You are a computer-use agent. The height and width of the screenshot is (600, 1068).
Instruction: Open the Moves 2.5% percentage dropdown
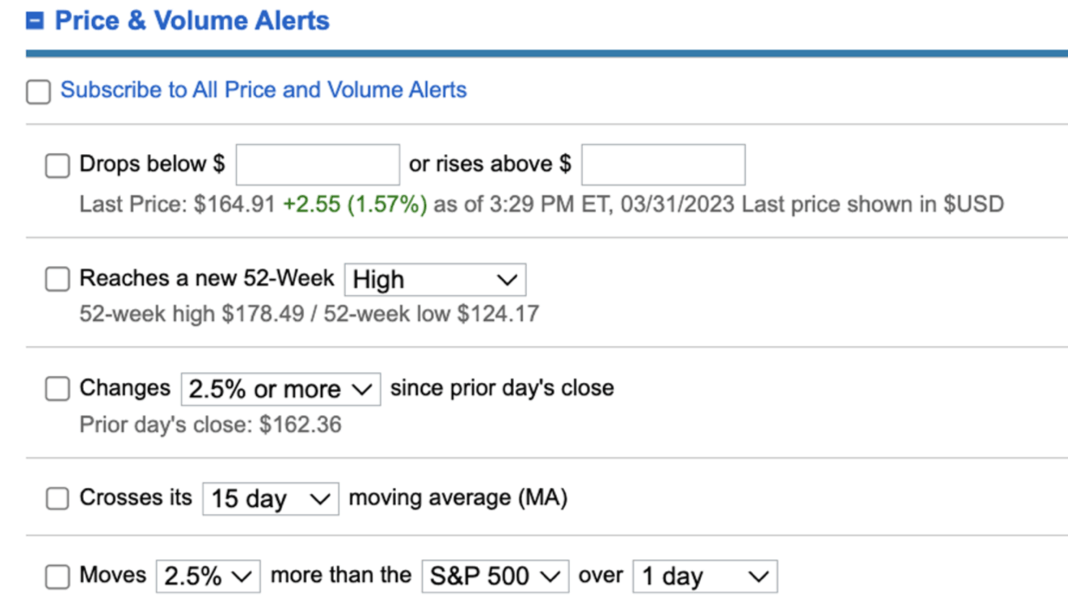coord(208,577)
